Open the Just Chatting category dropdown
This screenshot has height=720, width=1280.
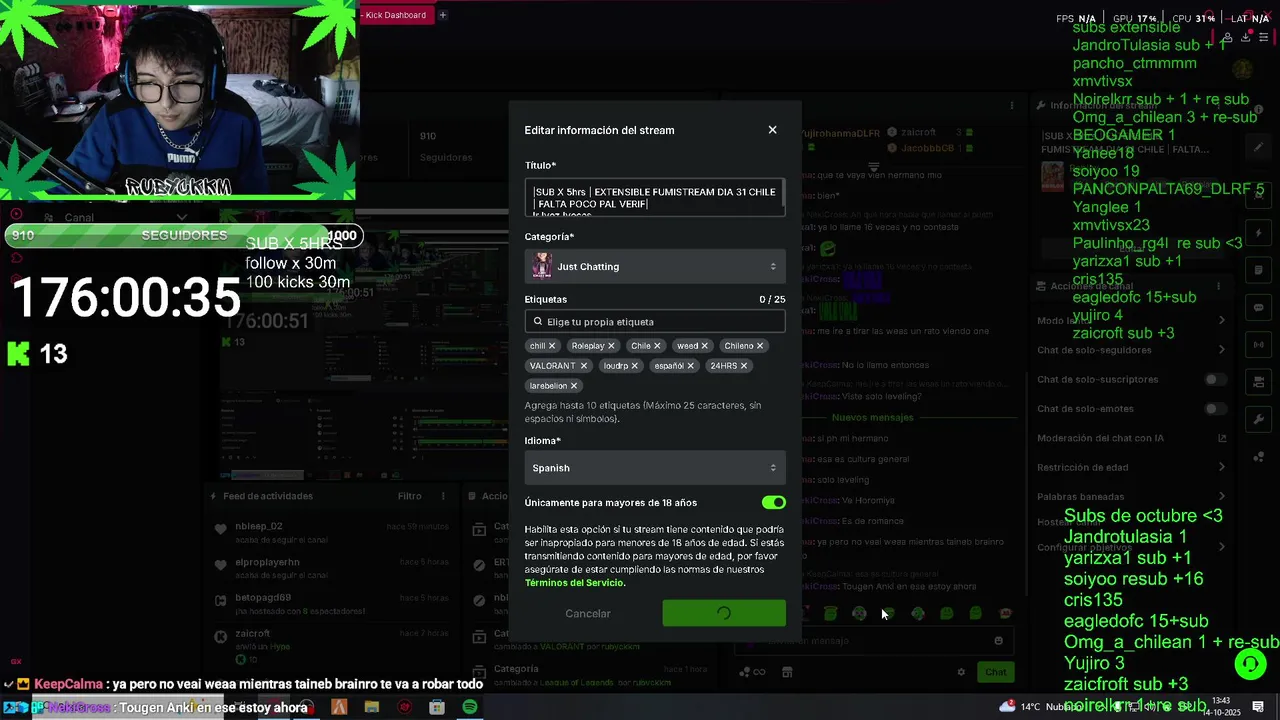click(655, 266)
